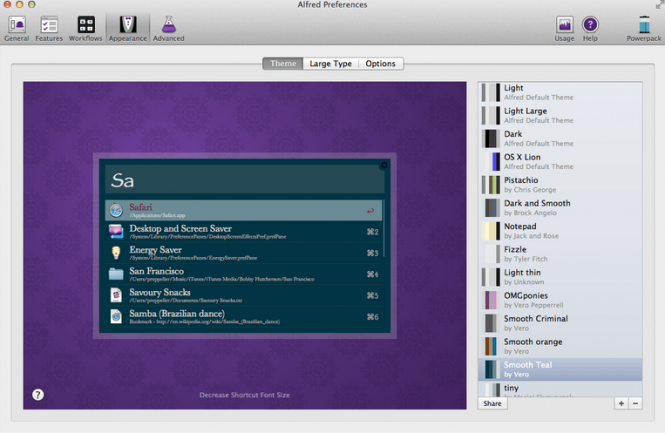Open the General preferences pane
This screenshot has height=433, width=665.
click(x=17, y=29)
